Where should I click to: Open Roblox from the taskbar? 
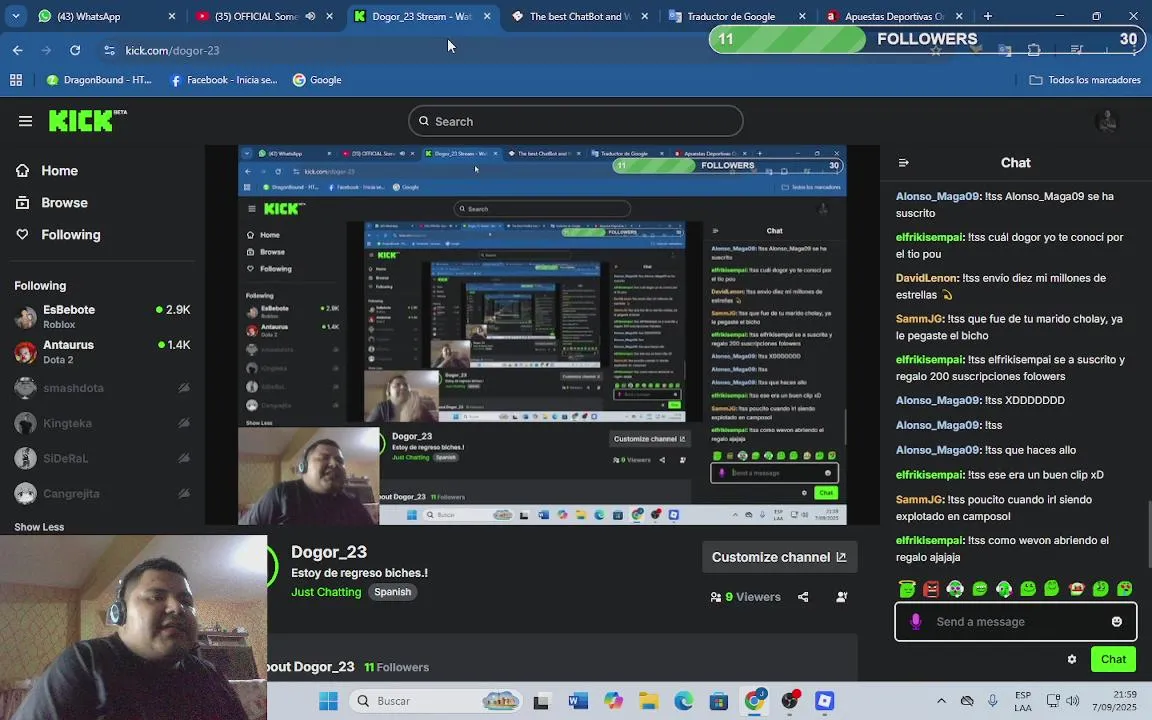[x=825, y=701]
